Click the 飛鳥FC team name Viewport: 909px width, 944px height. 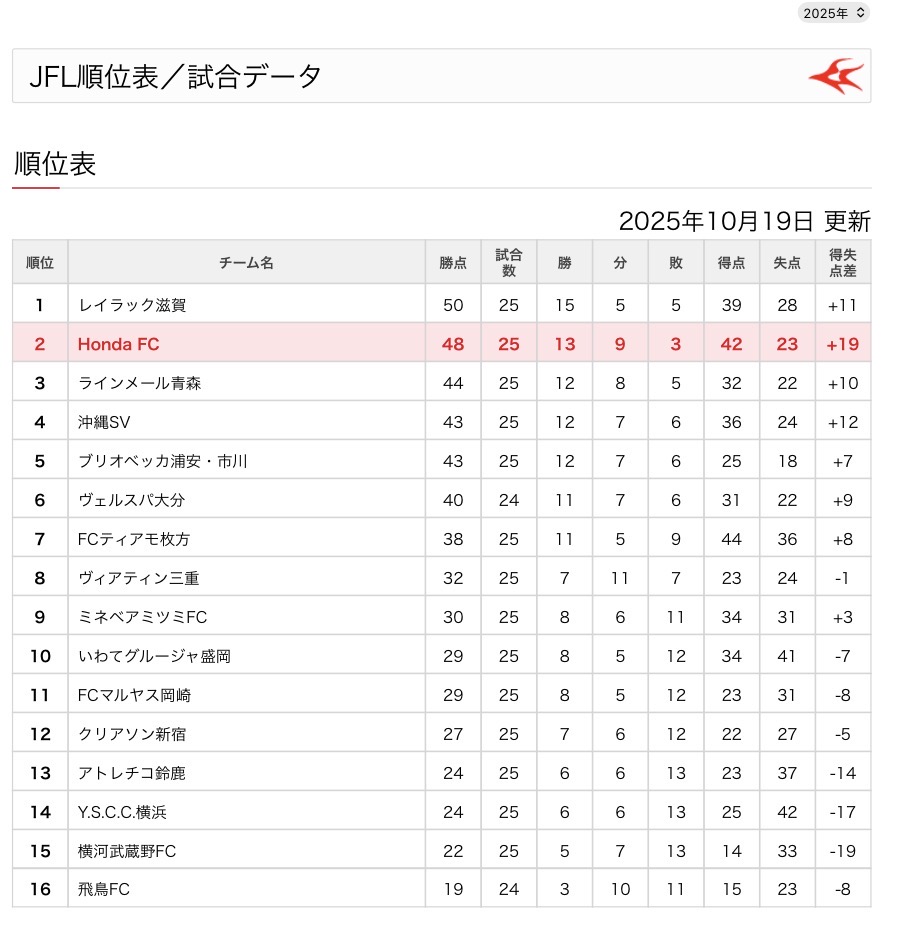tap(104, 890)
